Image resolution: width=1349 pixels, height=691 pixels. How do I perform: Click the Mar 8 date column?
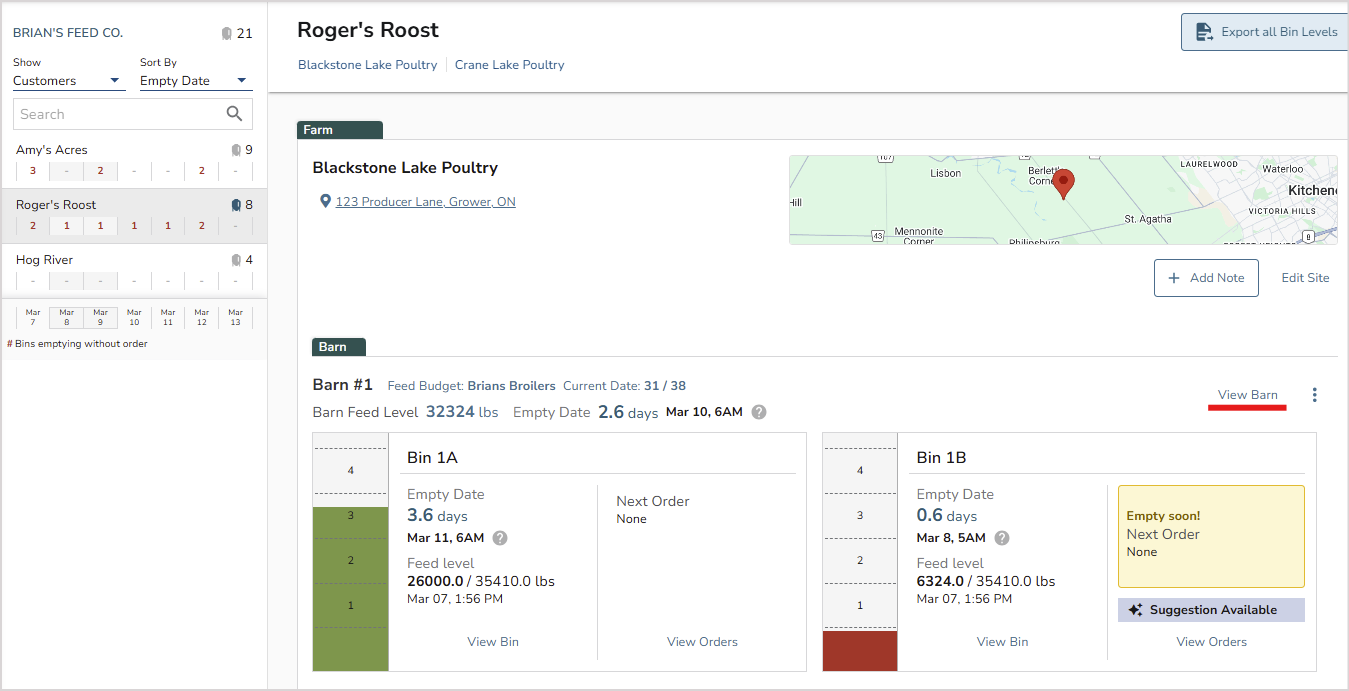67,318
